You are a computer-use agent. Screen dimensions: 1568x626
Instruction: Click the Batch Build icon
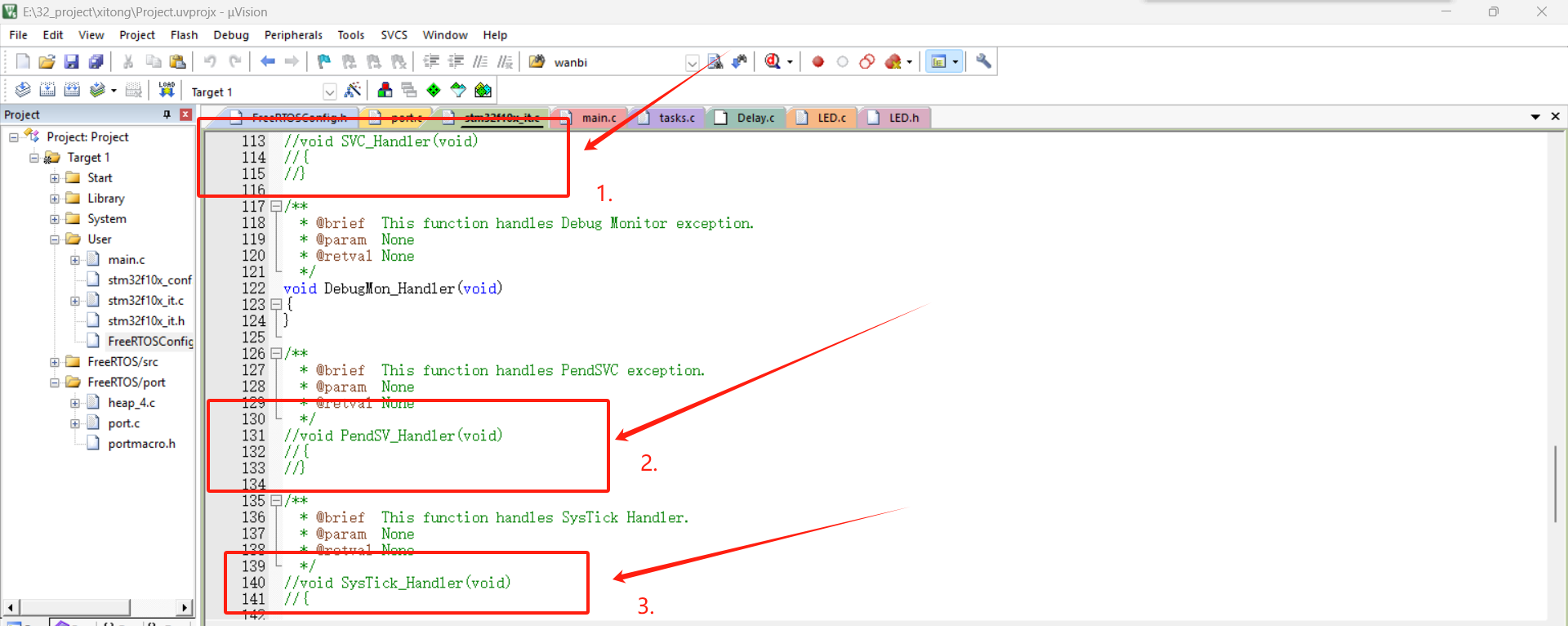tap(97, 90)
